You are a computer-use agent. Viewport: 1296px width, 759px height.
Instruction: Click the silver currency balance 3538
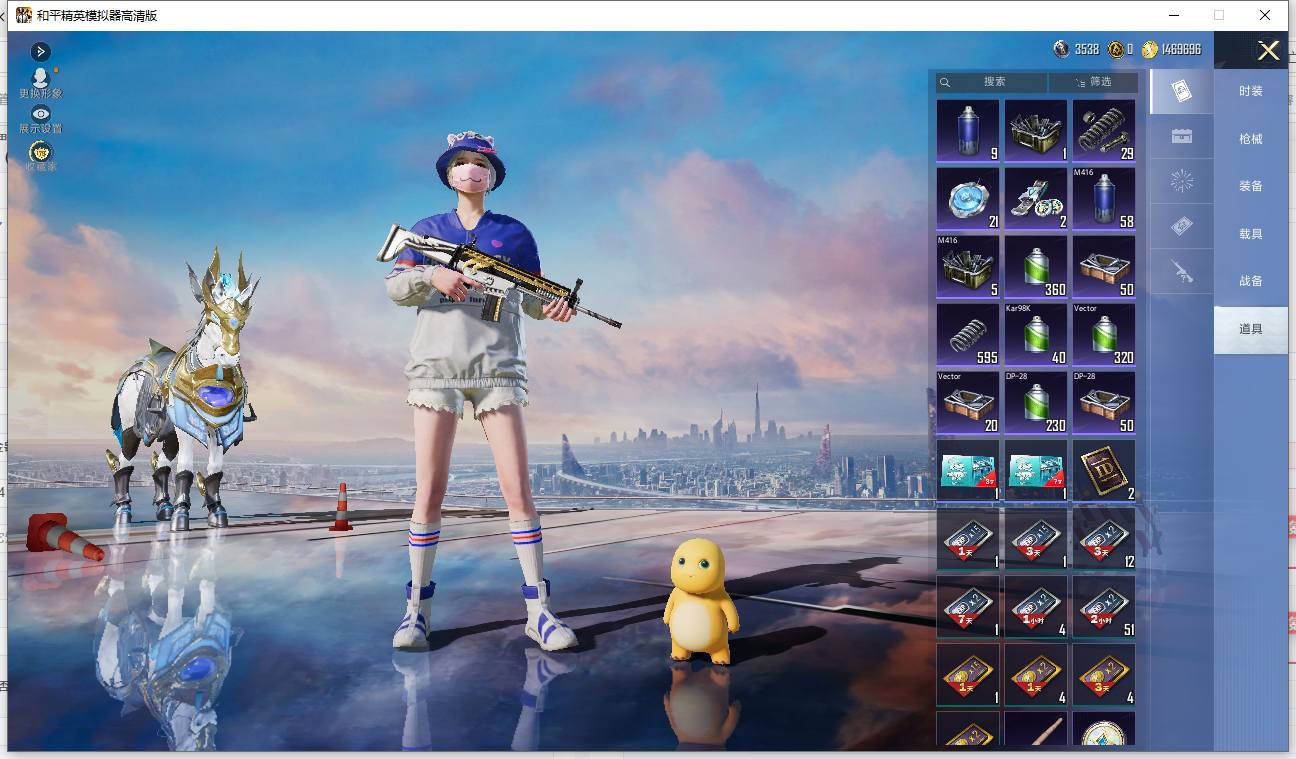pos(1077,49)
